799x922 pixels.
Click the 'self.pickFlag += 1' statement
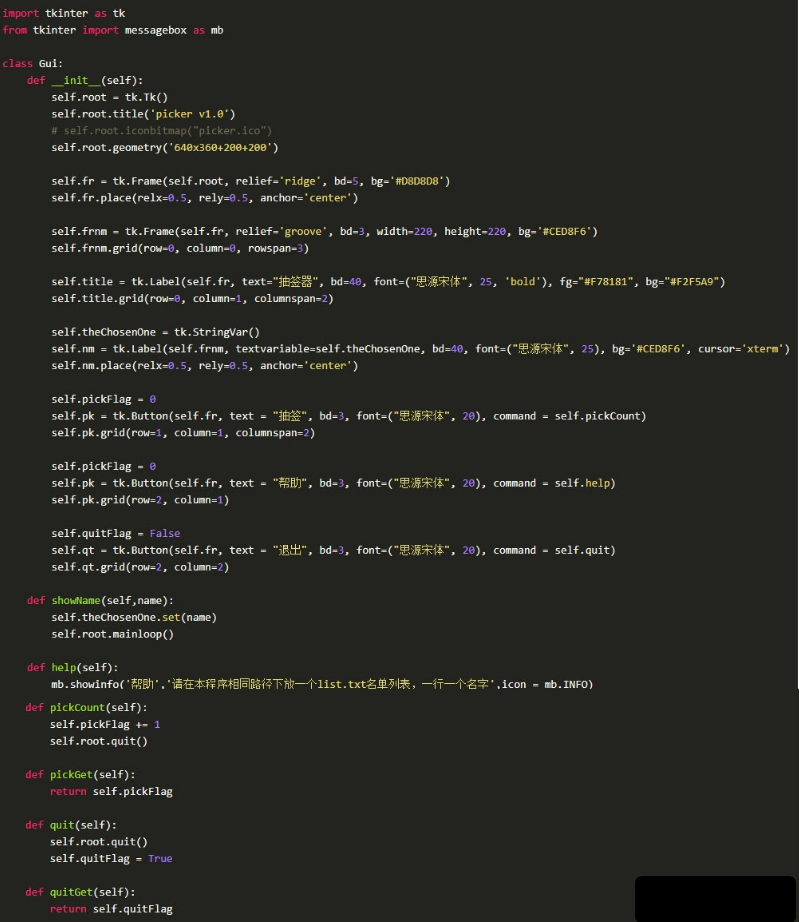(105, 724)
